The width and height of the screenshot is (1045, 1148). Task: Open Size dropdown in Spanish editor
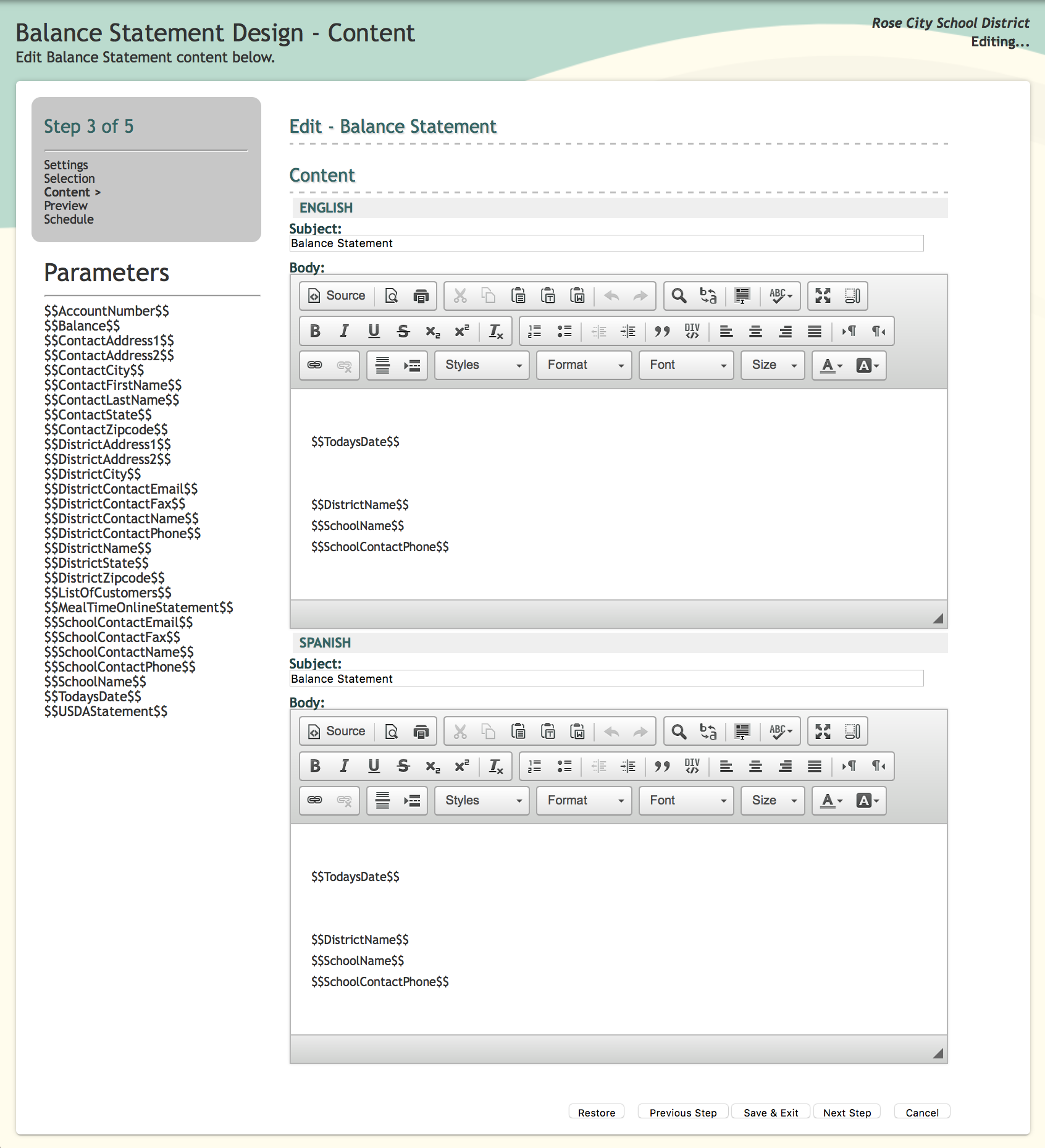pyautogui.click(x=773, y=801)
